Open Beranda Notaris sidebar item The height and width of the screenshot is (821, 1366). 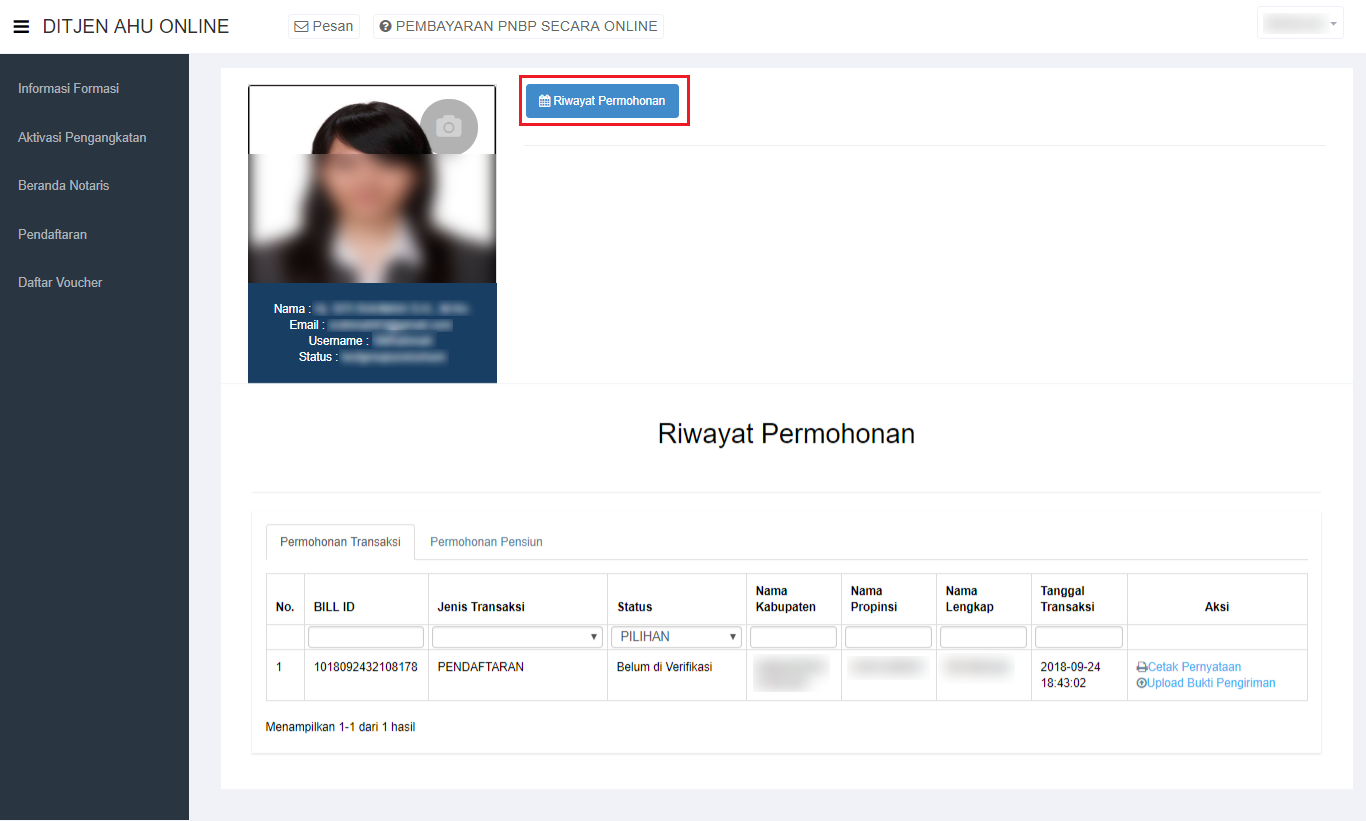pos(63,186)
